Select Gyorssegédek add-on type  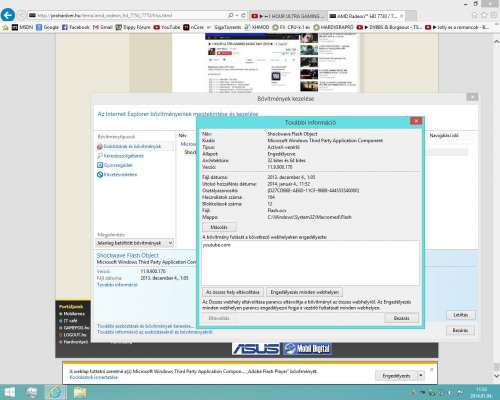click(115, 165)
